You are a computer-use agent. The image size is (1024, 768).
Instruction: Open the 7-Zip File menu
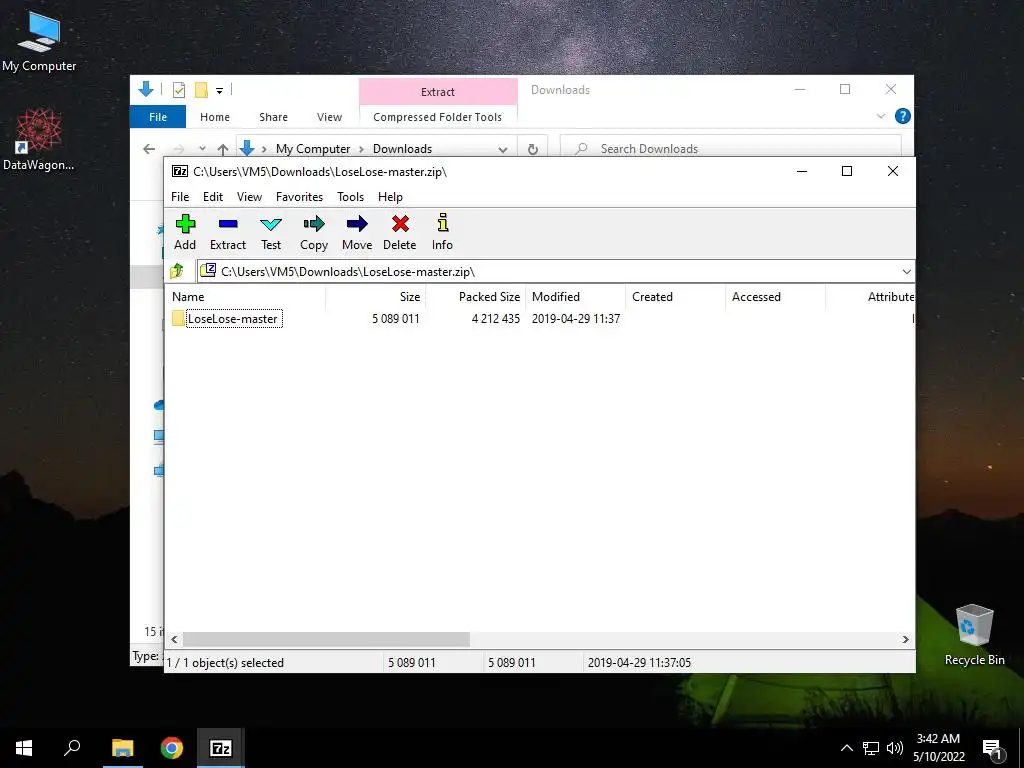pos(180,197)
